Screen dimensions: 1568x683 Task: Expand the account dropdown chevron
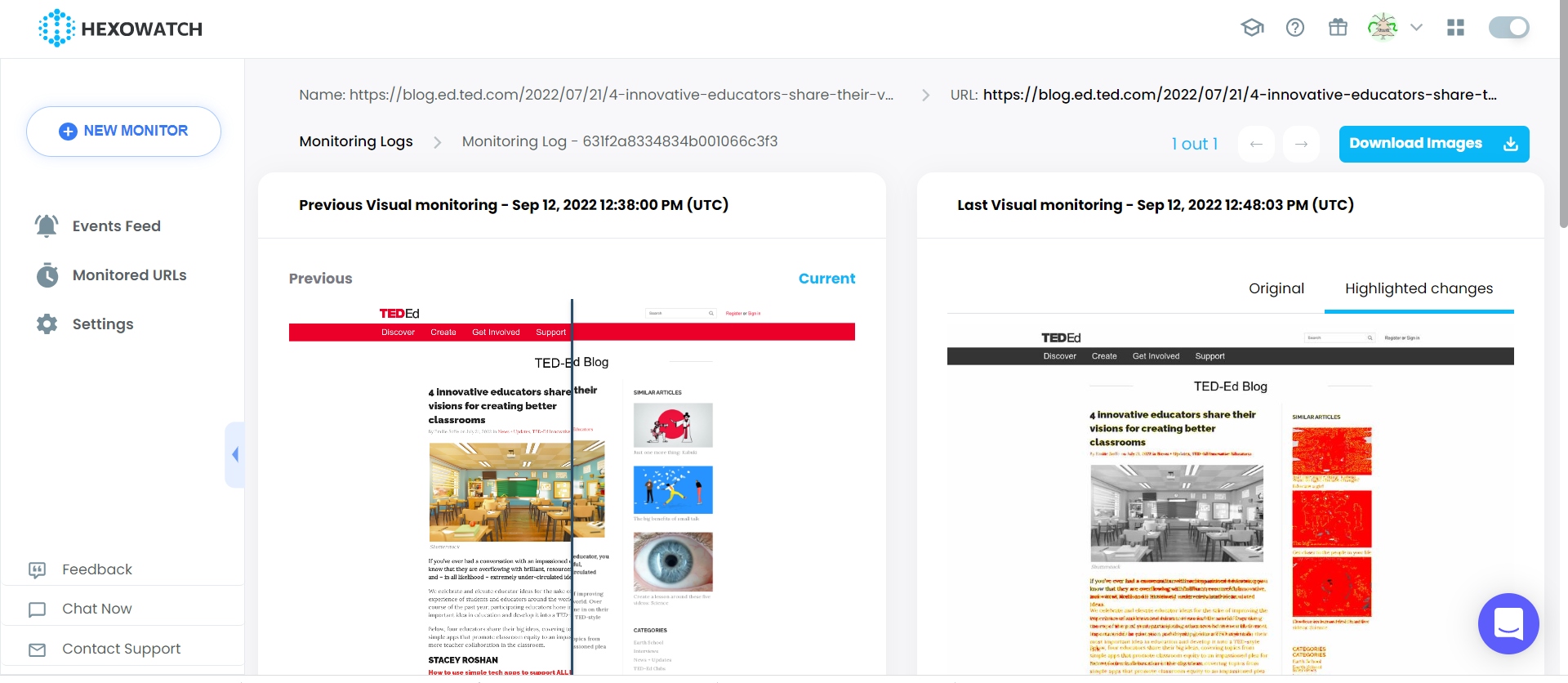pyautogui.click(x=1417, y=27)
